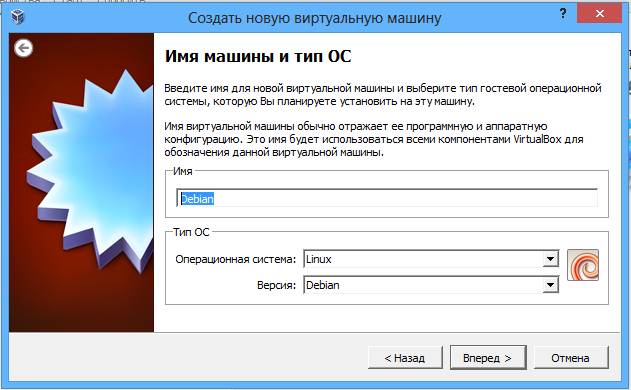This screenshot has height=390, width=631.
Task: Close the Создать новую виртуальную машину dialog
Action: [x=599, y=13]
